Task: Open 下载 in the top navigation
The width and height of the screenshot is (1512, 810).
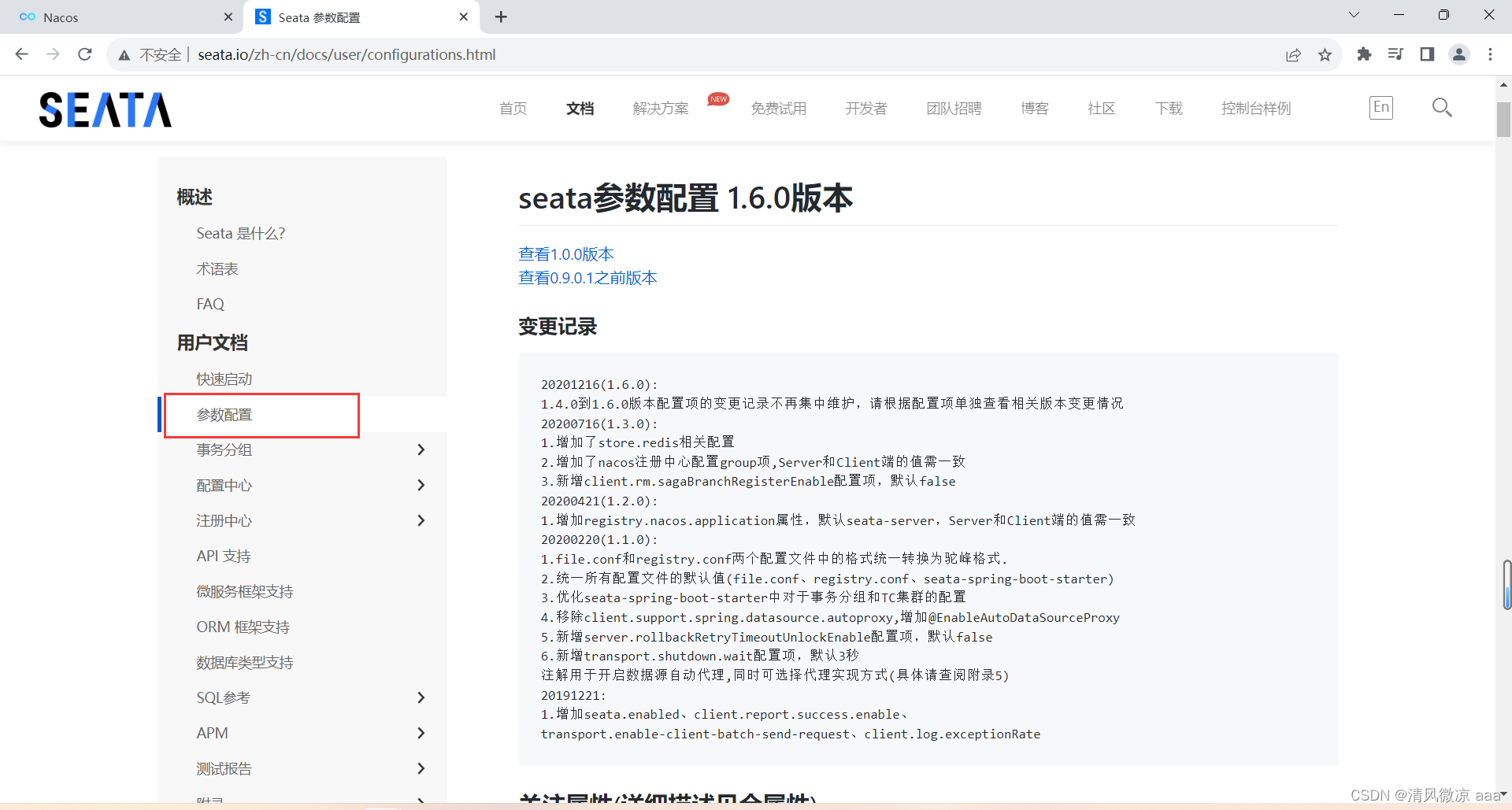Action: tap(1169, 109)
